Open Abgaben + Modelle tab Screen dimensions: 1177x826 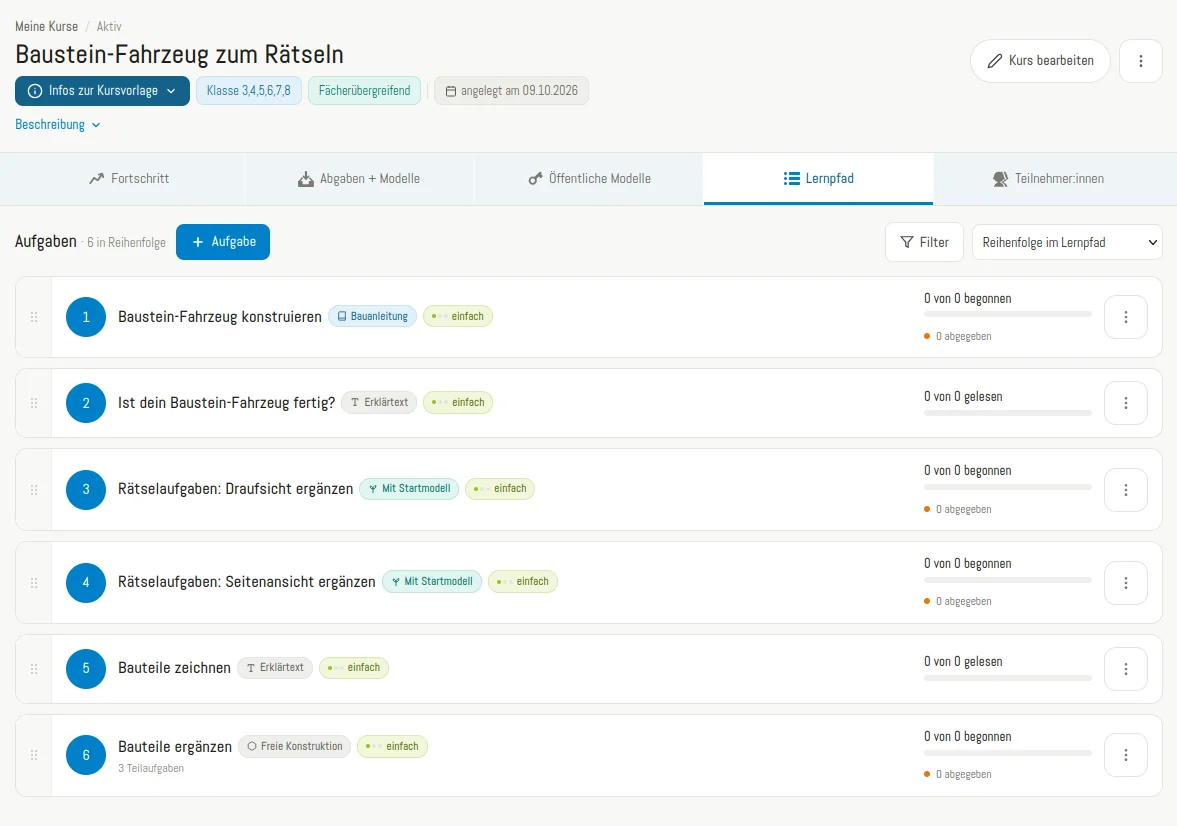(x=359, y=179)
